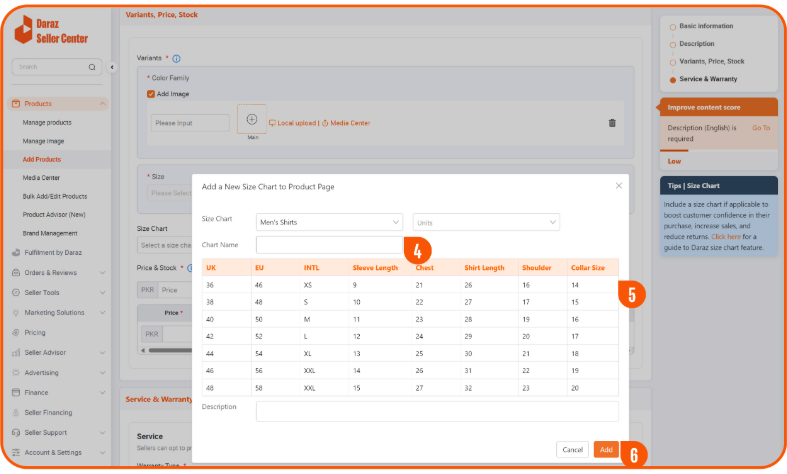
Task: Toggle the Add Image checkbox
Action: (151, 94)
